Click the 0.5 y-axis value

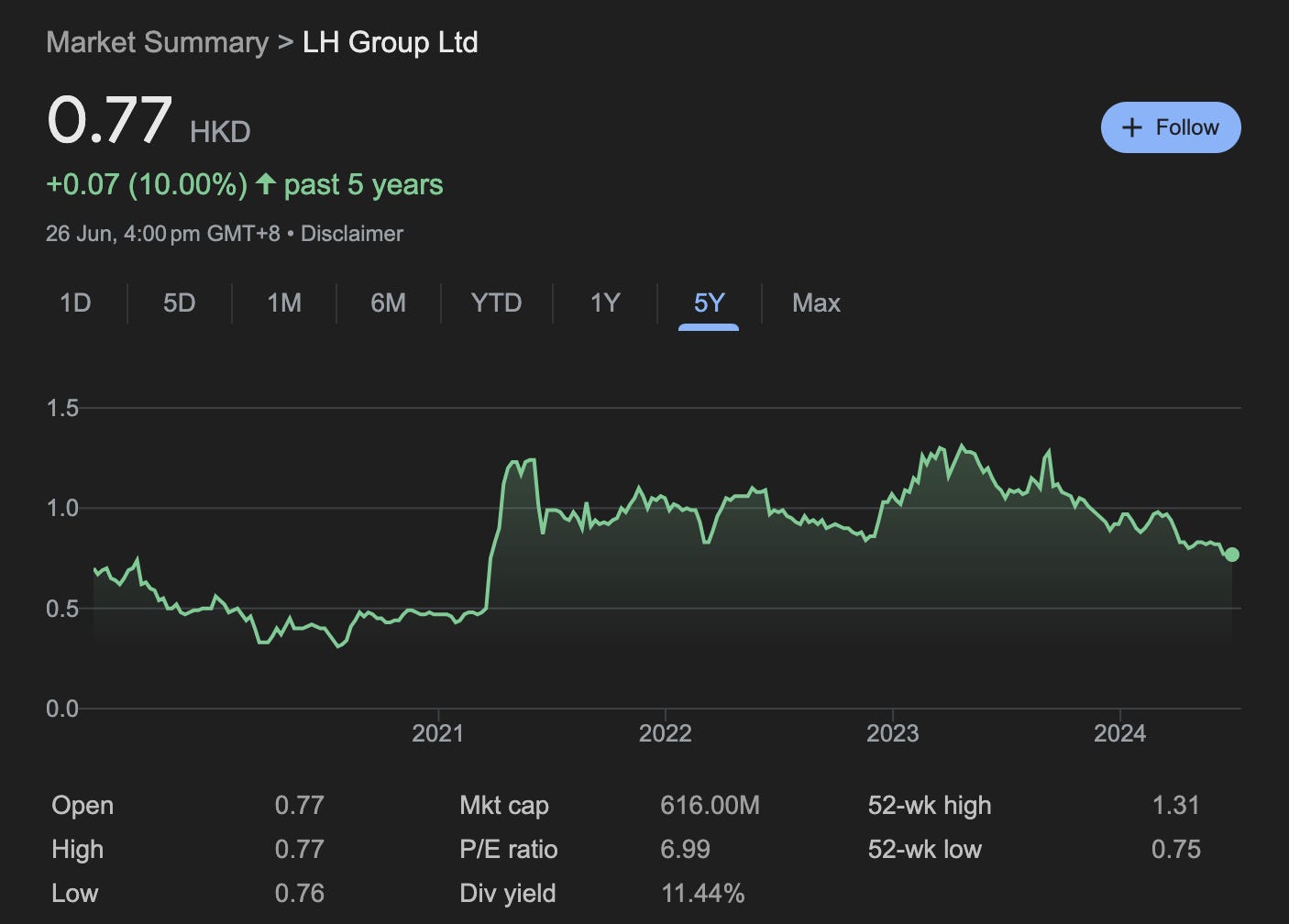[62, 609]
